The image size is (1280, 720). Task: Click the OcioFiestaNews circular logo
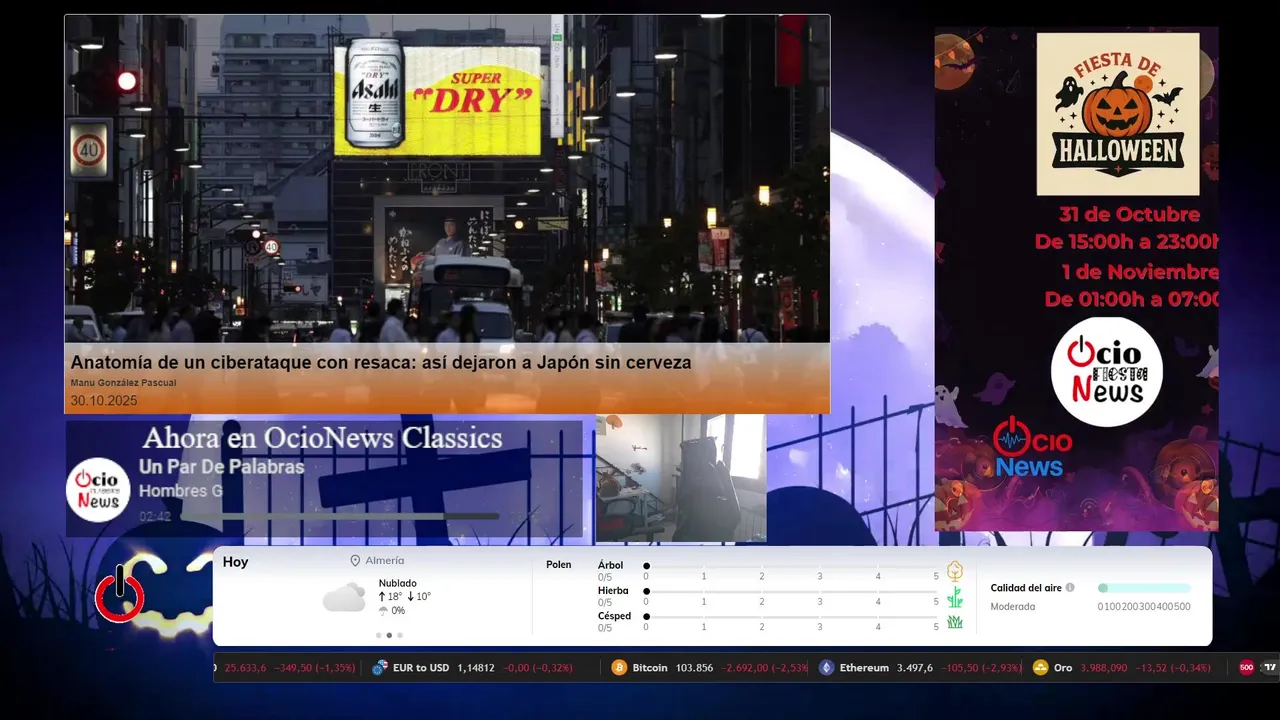(x=1107, y=372)
